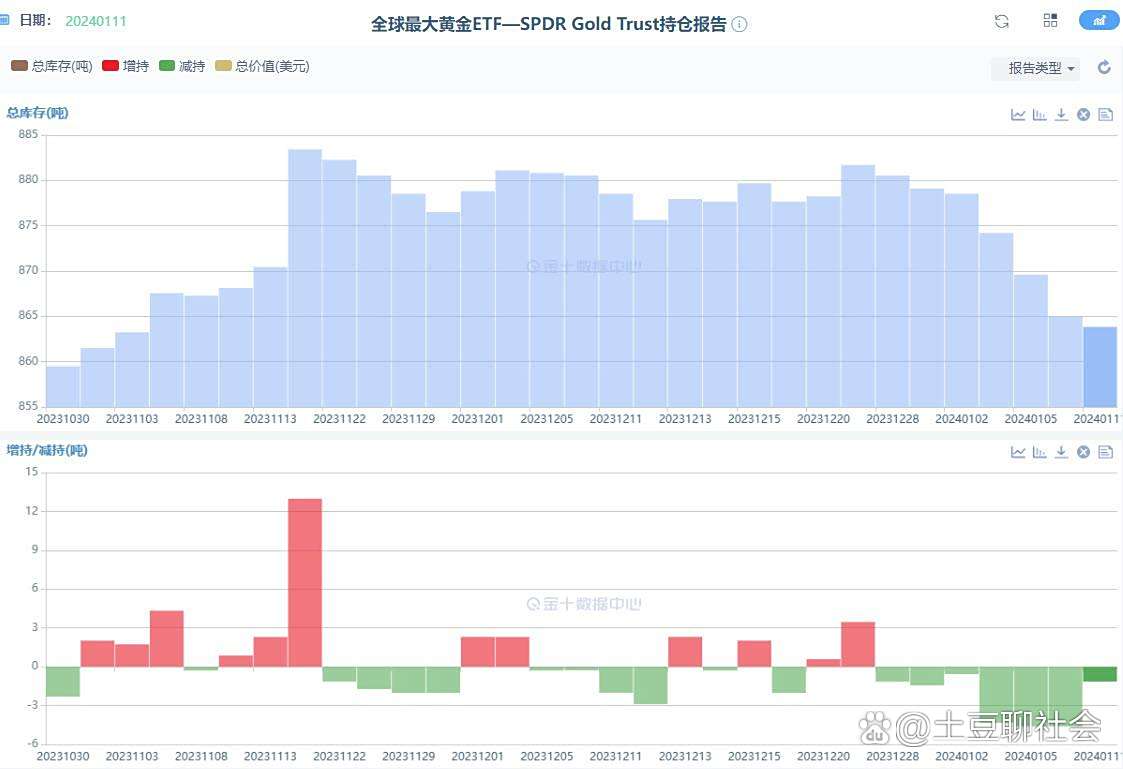Select the highlighted 20240111 bar in 总库存 chart
This screenshot has width=1123, height=769.
[1100, 367]
